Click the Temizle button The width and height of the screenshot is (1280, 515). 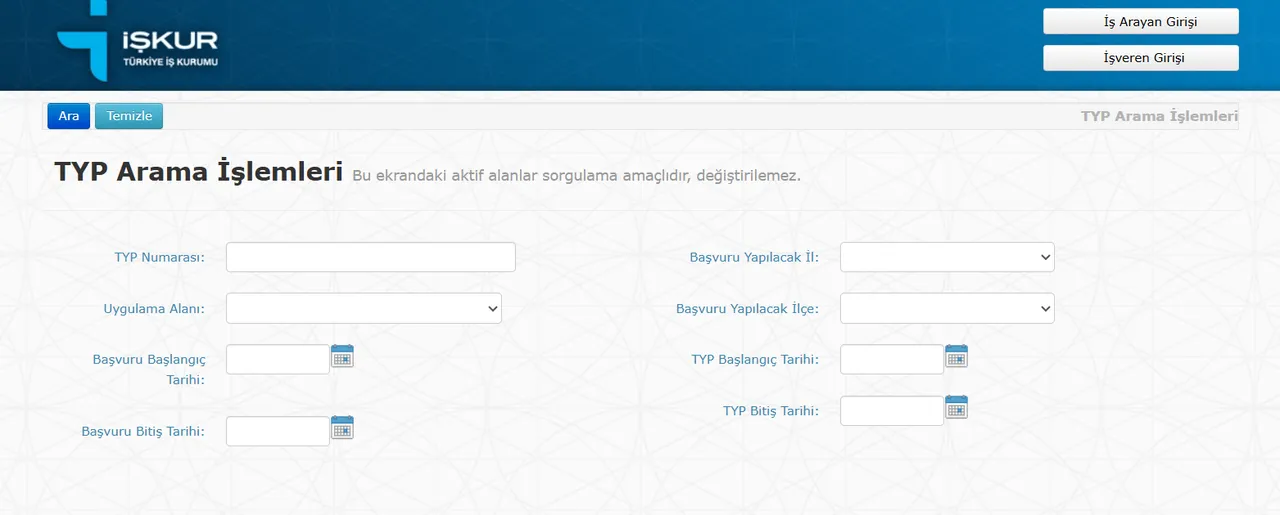pos(129,116)
